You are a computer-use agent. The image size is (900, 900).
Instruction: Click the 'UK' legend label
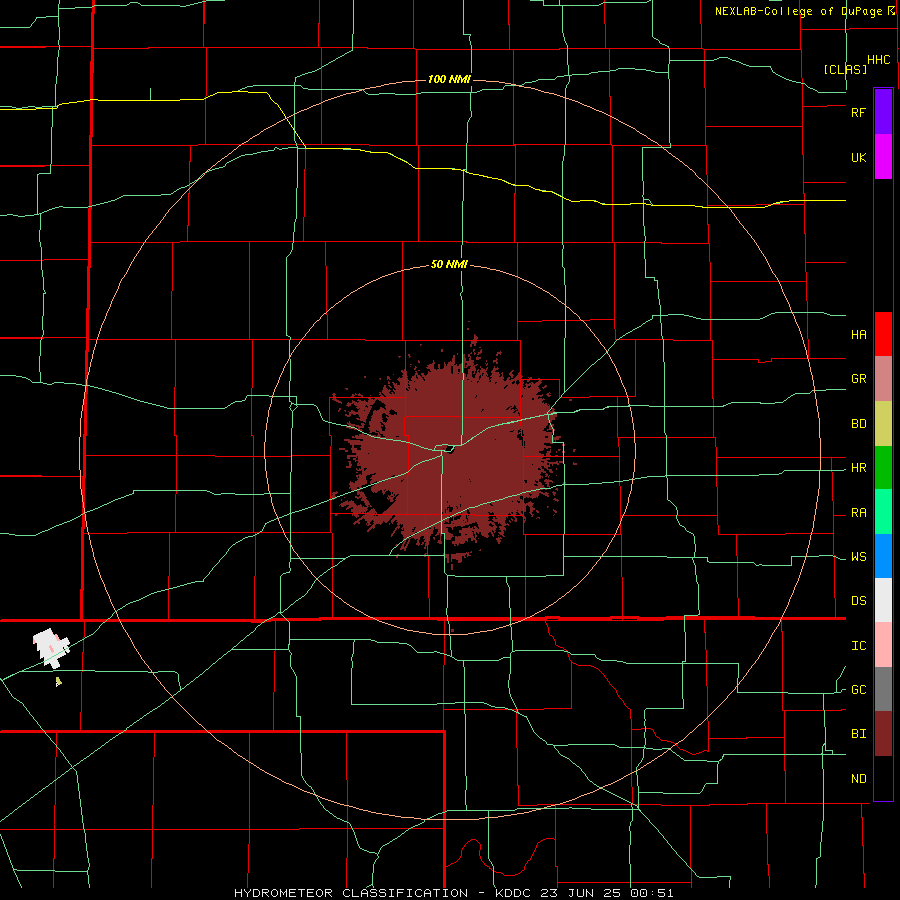pos(859,158)
